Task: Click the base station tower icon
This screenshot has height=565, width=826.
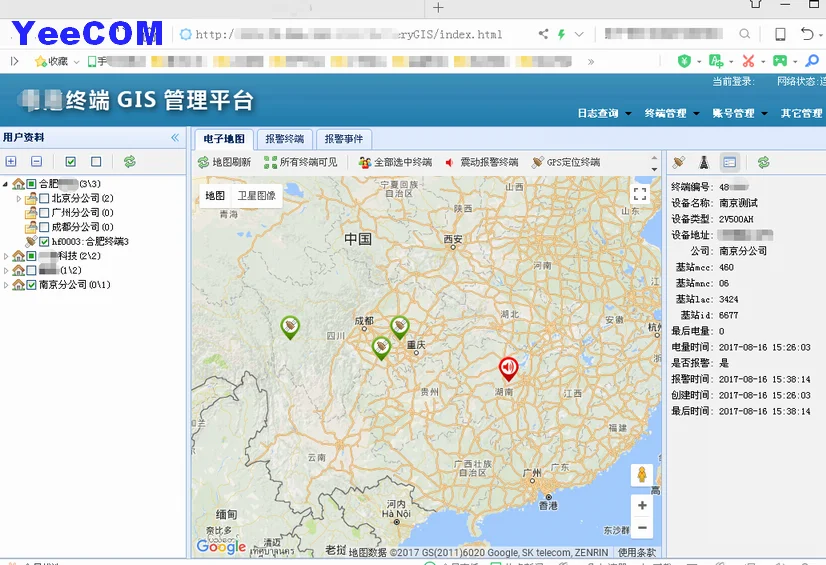Action: point(704,162)
